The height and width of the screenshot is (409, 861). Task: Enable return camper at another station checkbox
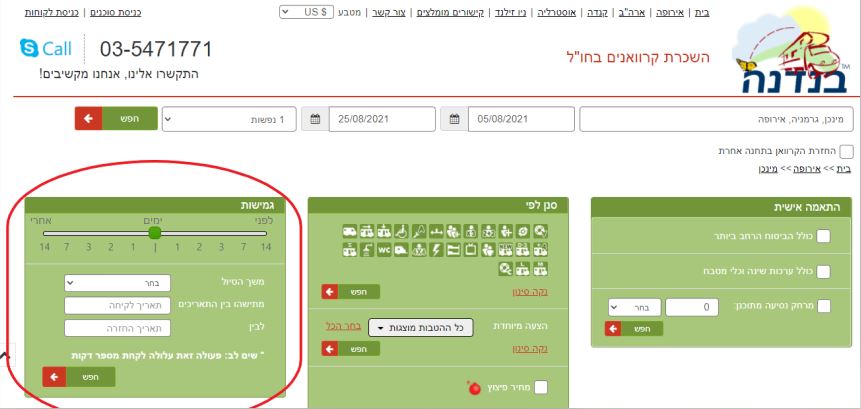coord(847,151)
